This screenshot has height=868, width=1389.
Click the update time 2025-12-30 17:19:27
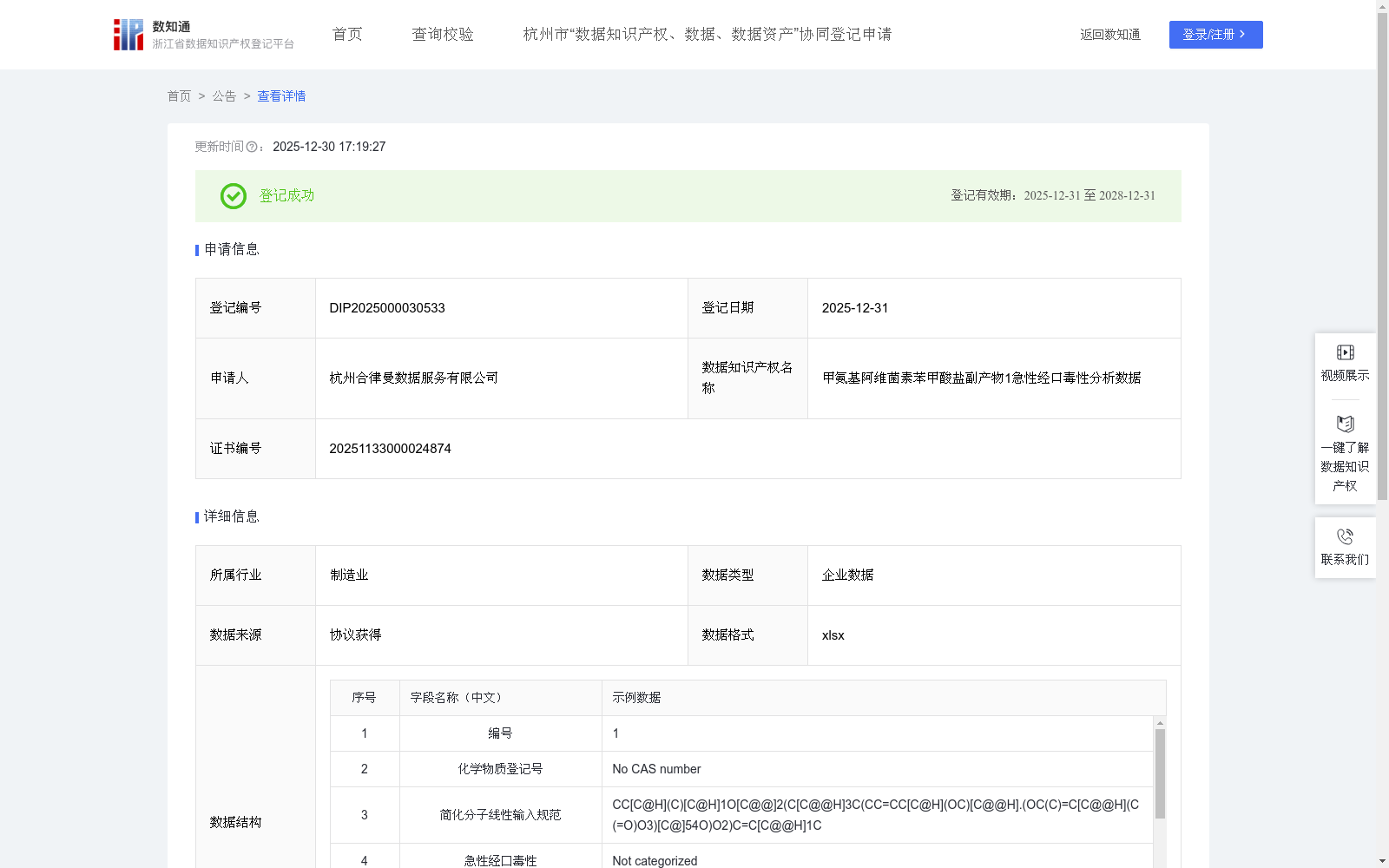tap(329, 148)
